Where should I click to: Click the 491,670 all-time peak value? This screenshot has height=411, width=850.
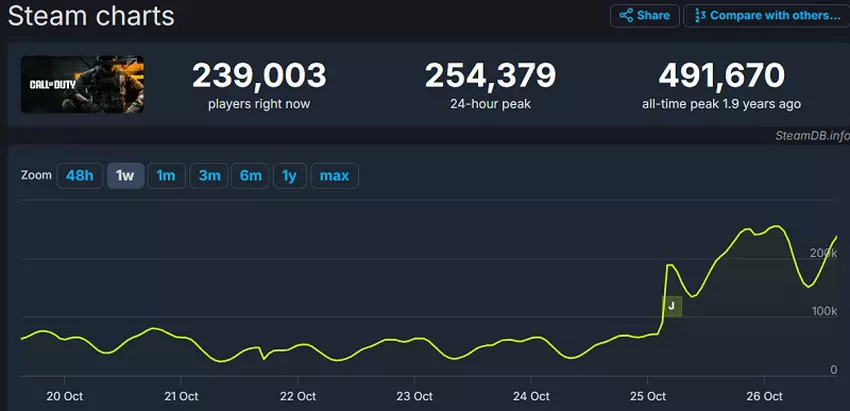click(720, 76)
